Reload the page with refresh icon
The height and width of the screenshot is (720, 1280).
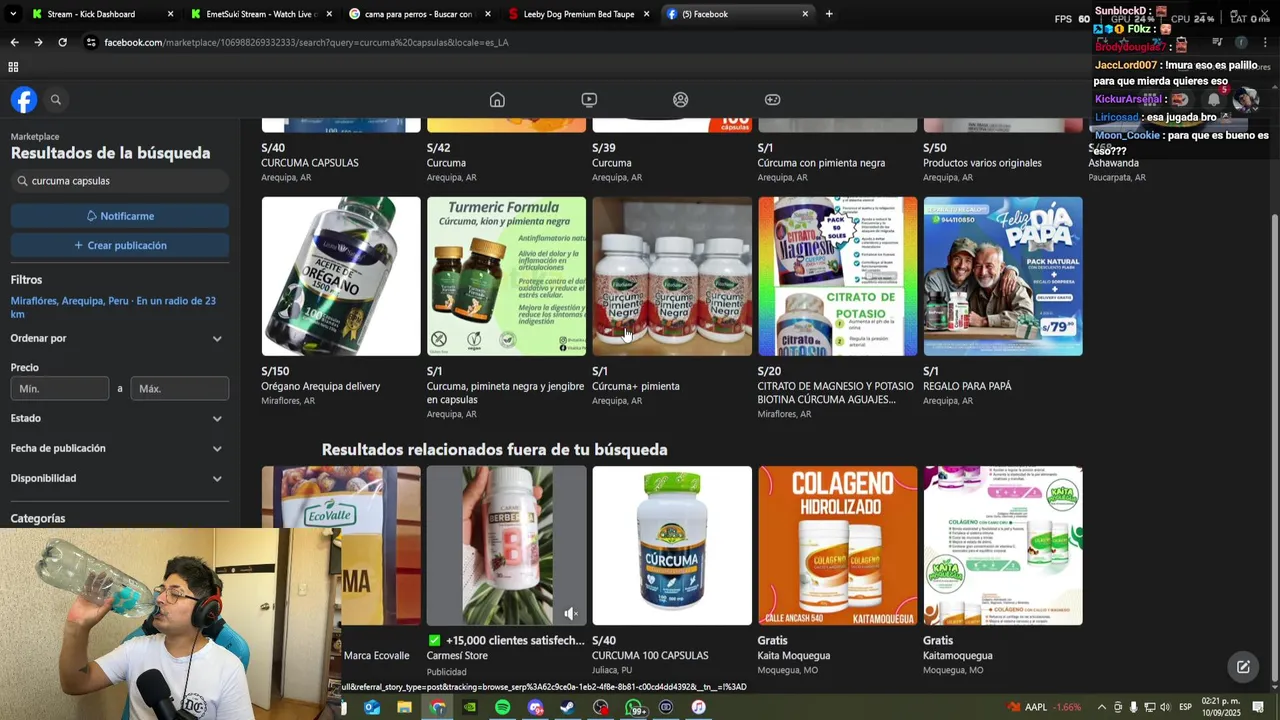(x=62, y=42)
